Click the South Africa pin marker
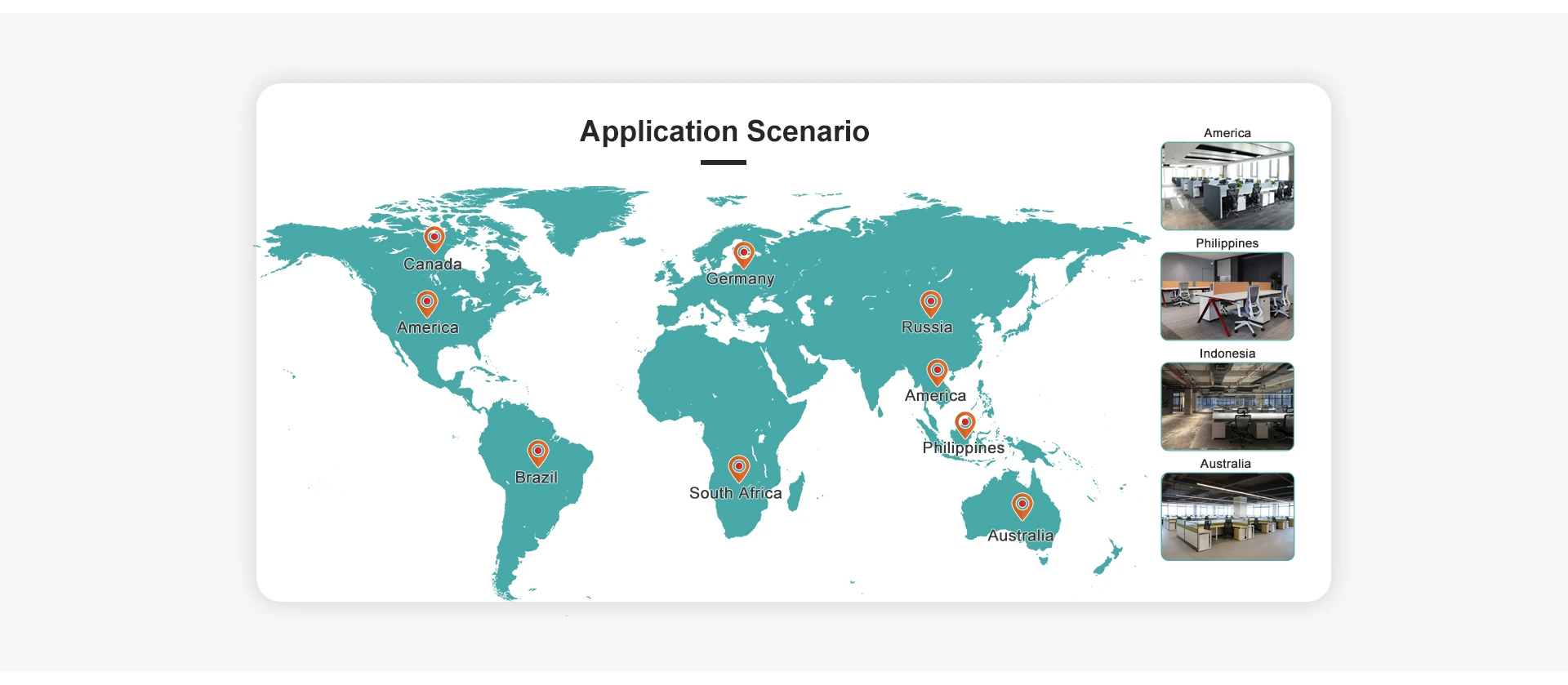The height and width of the screenshot is (685, 1568). pos(738,469)
